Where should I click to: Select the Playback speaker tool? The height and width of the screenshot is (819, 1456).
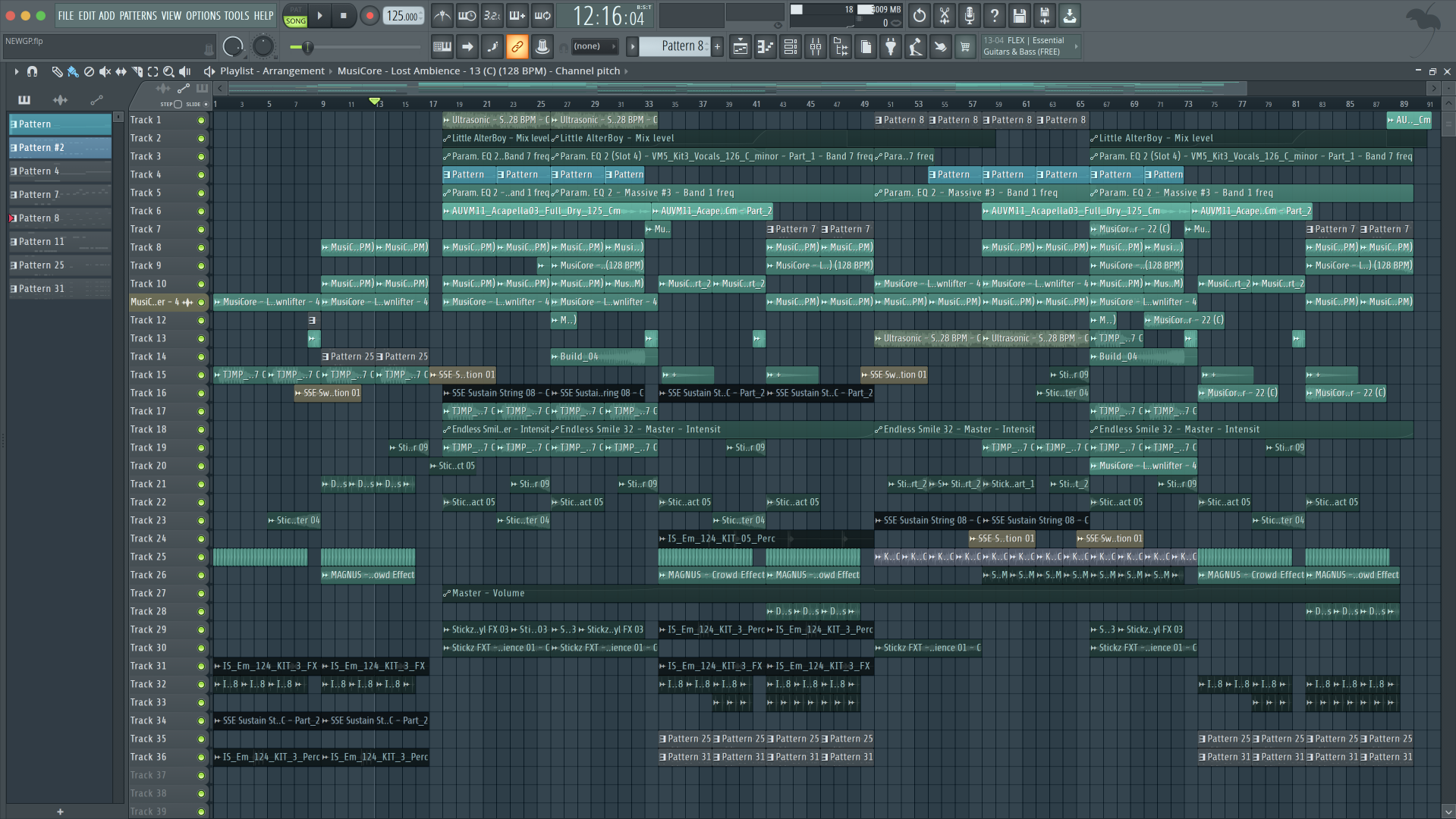tap(184, 71)
